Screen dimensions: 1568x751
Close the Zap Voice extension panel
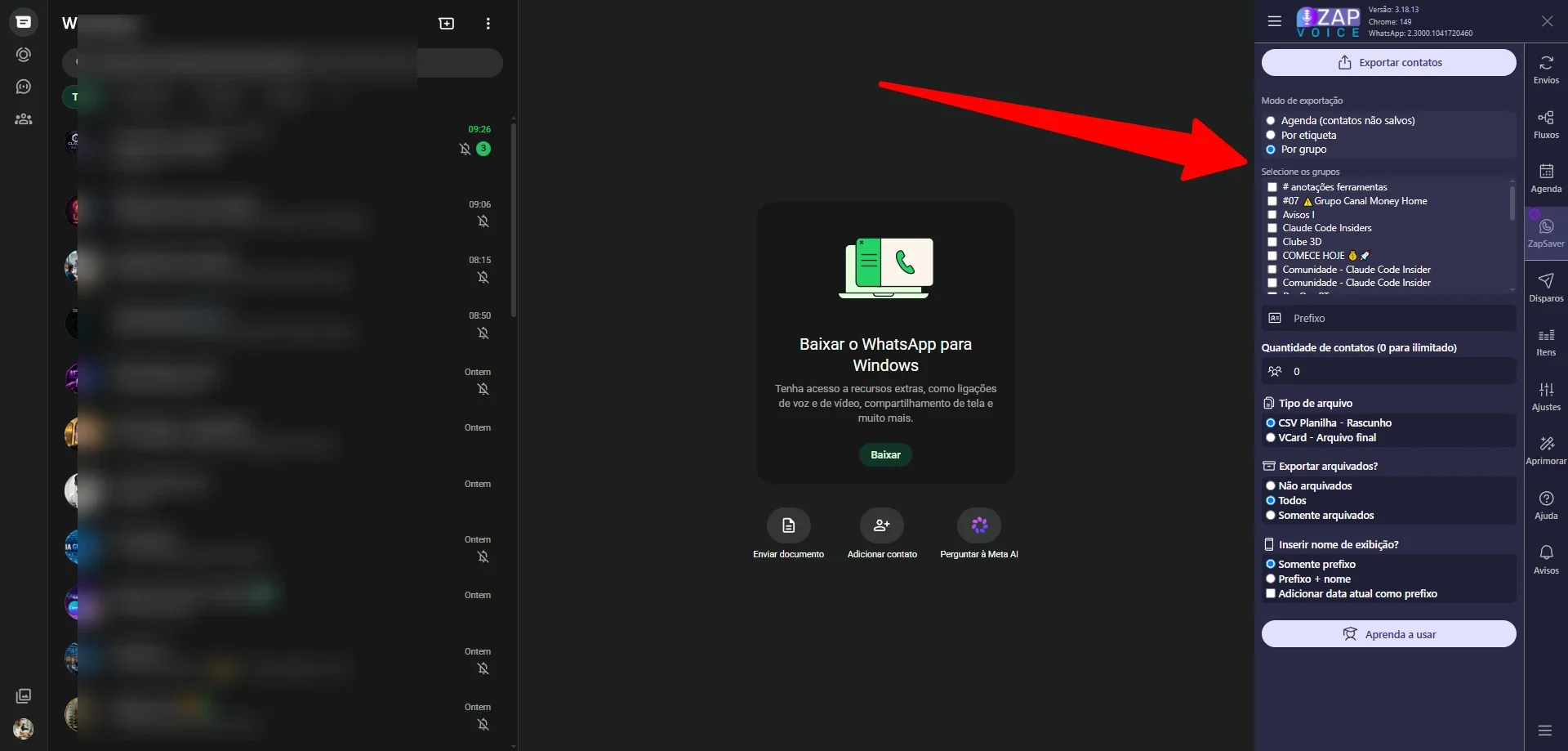click(1547, 21)
